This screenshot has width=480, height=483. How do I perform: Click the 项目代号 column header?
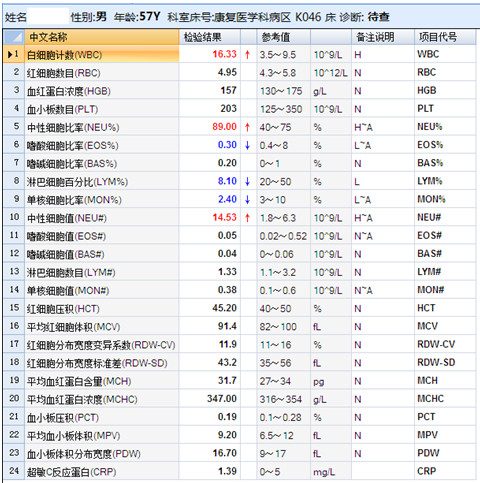click(x=445, y=37)
